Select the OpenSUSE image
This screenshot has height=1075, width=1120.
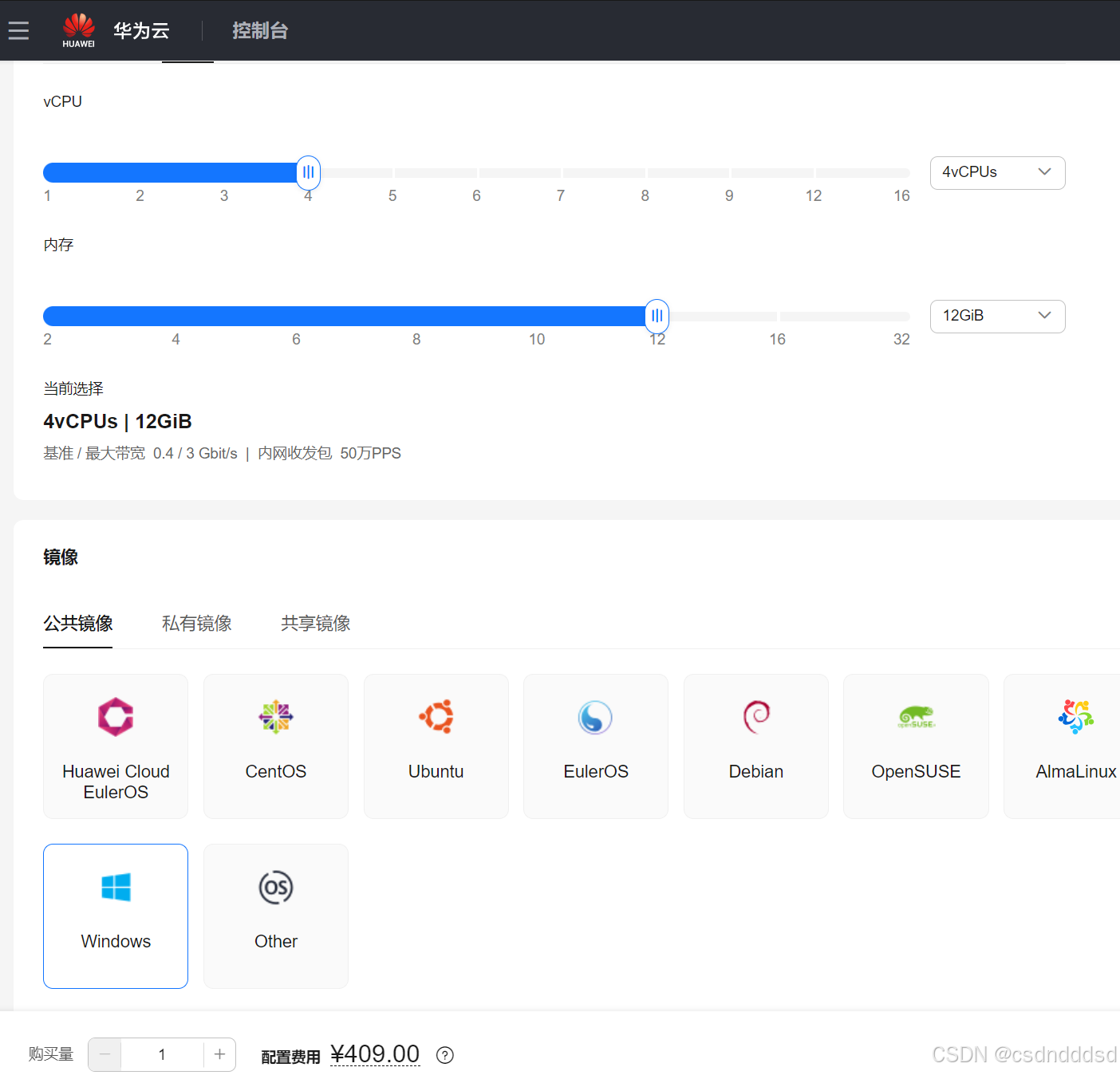pos(916,746)
